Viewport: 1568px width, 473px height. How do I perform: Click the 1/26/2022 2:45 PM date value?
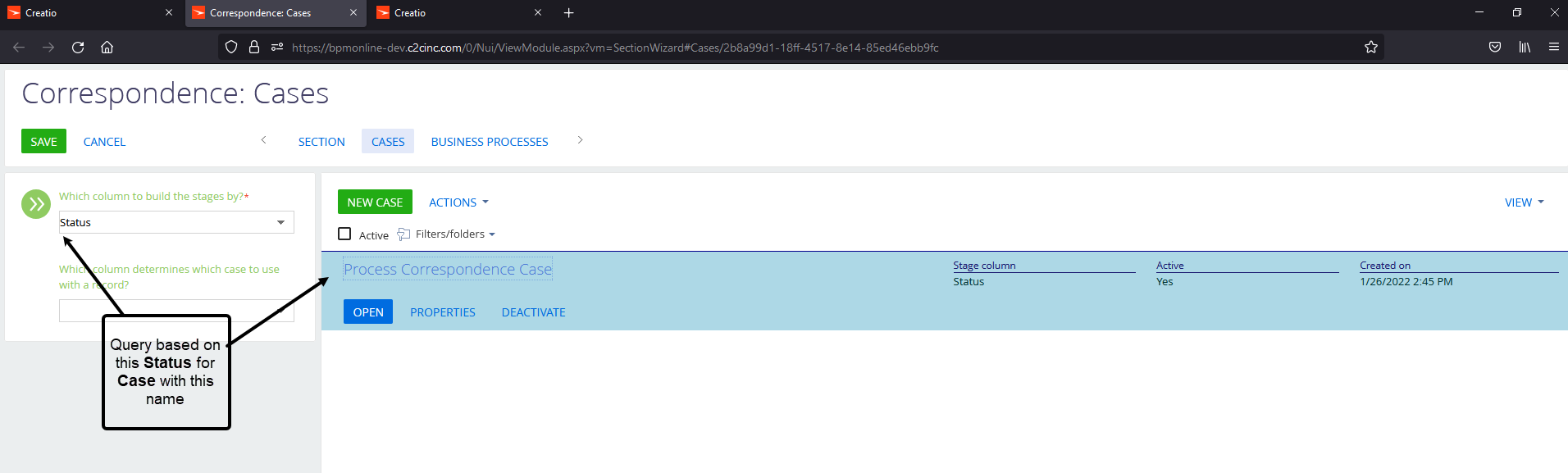(1406, 282)
